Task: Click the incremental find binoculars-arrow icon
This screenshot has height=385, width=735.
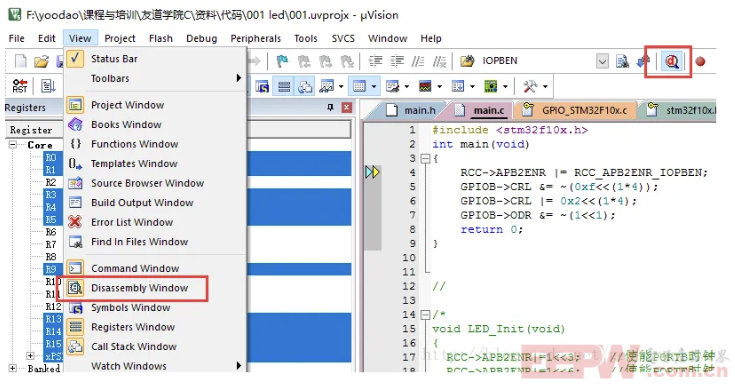Action: coord(643,61)
